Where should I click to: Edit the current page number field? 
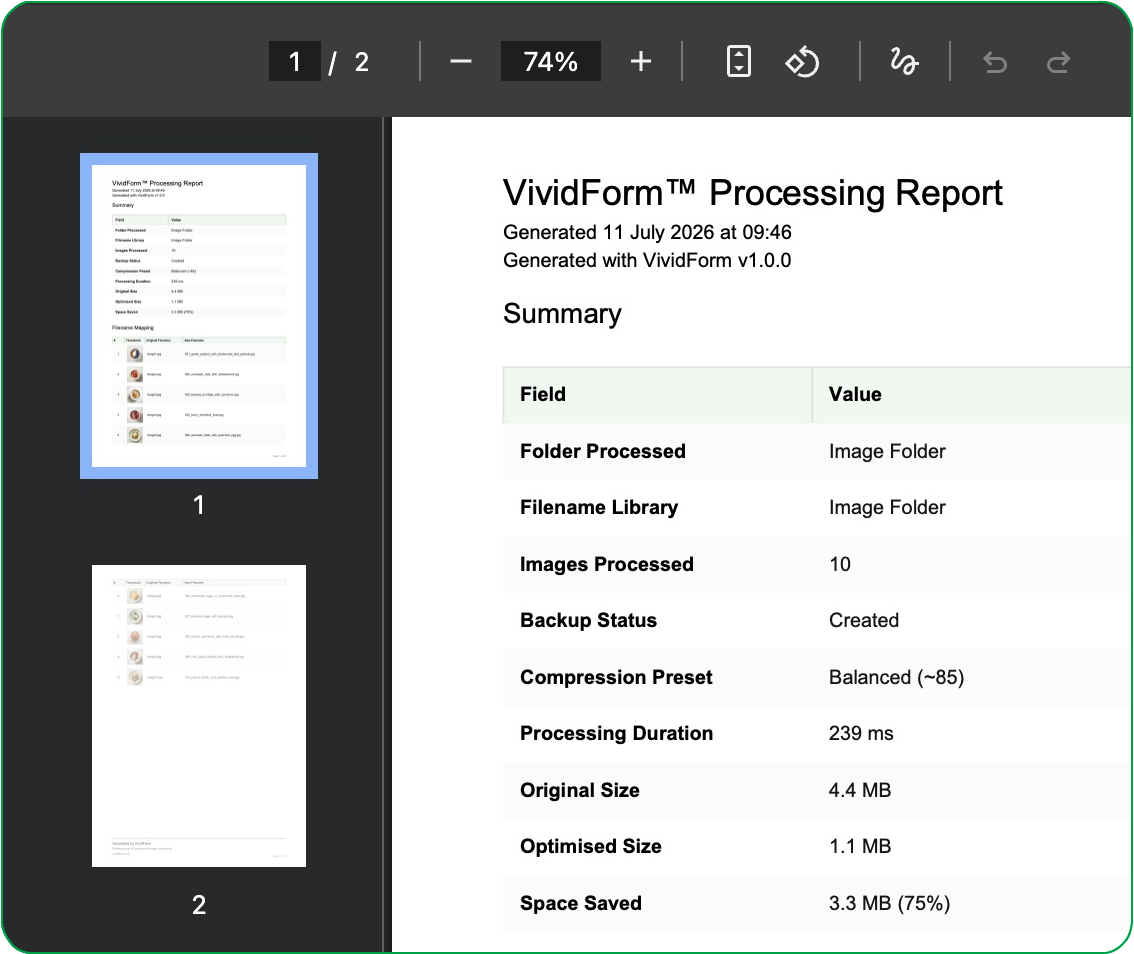[294, 61]
